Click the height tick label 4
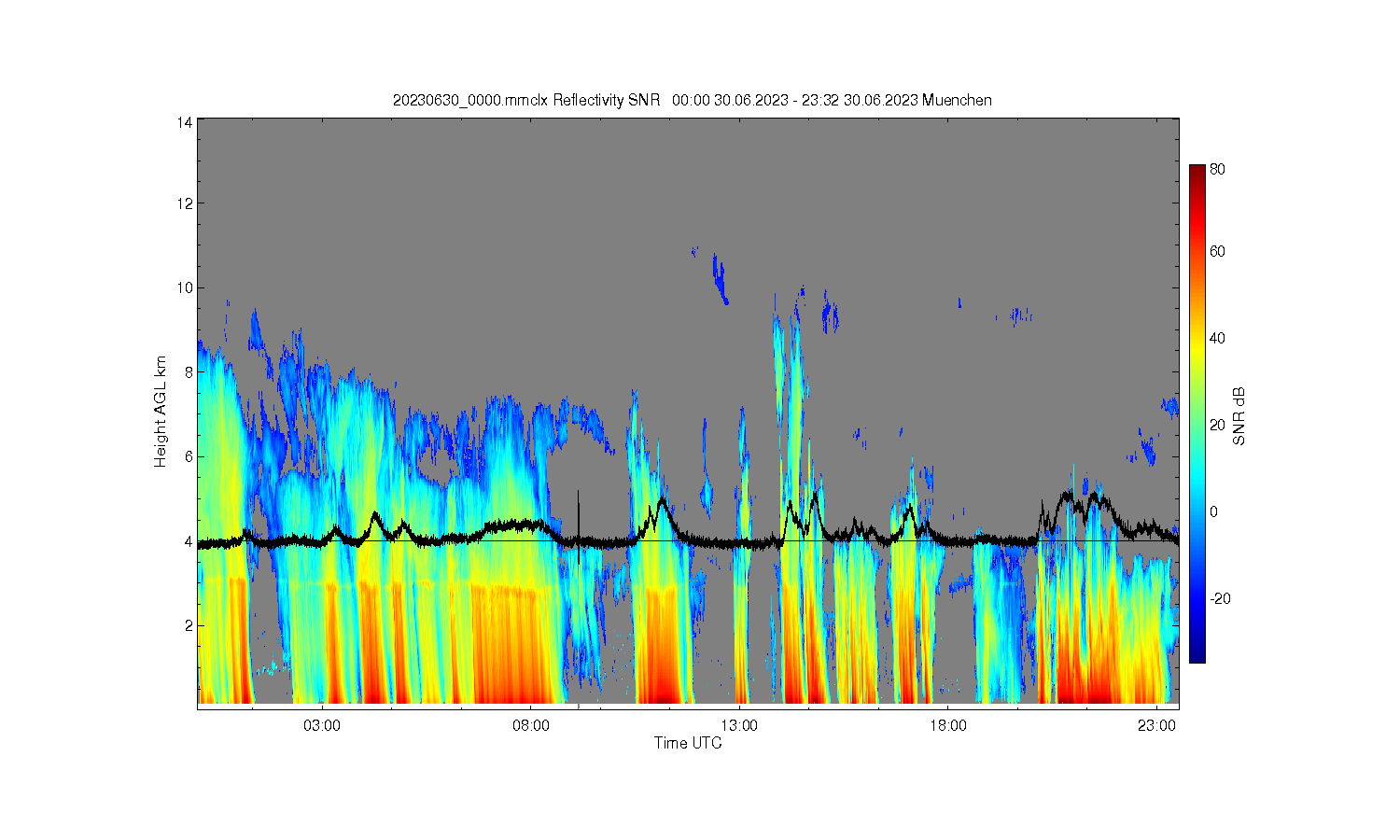 tap(188, 541)
